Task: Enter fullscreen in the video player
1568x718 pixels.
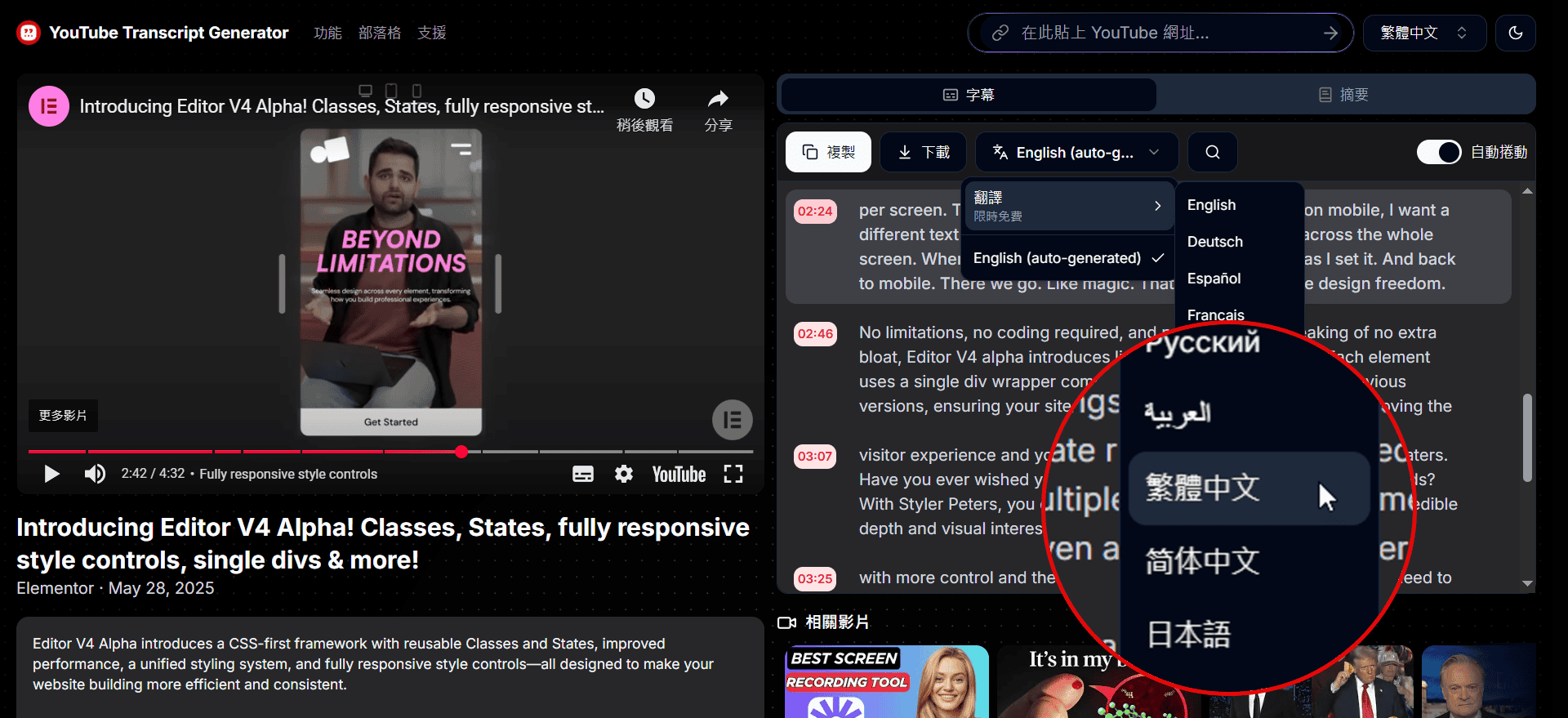Action: click(x=733, y=474)
